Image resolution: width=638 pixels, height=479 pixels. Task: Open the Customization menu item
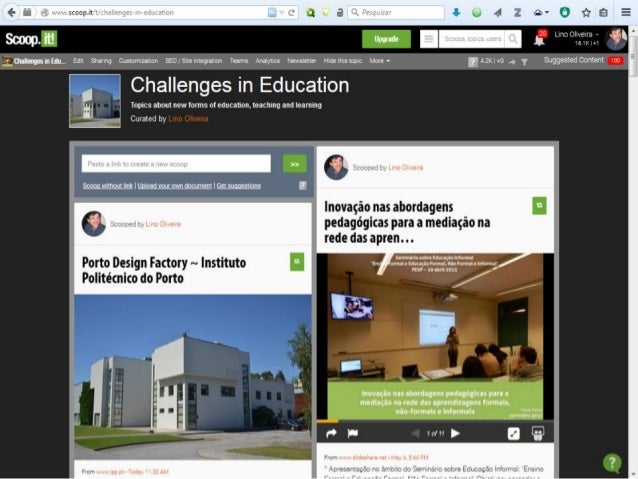138,61
